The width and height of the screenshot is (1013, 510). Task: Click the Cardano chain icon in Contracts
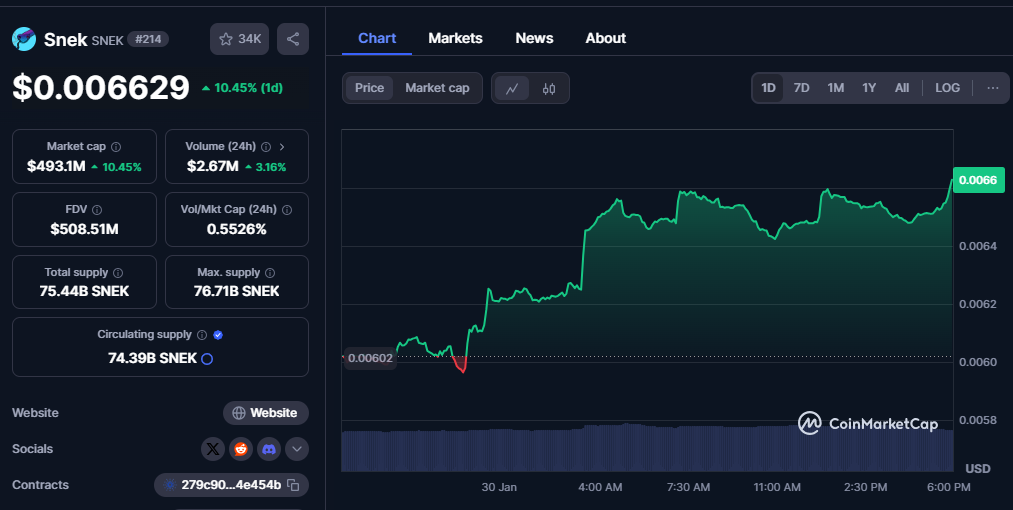(x=170, y=485)
